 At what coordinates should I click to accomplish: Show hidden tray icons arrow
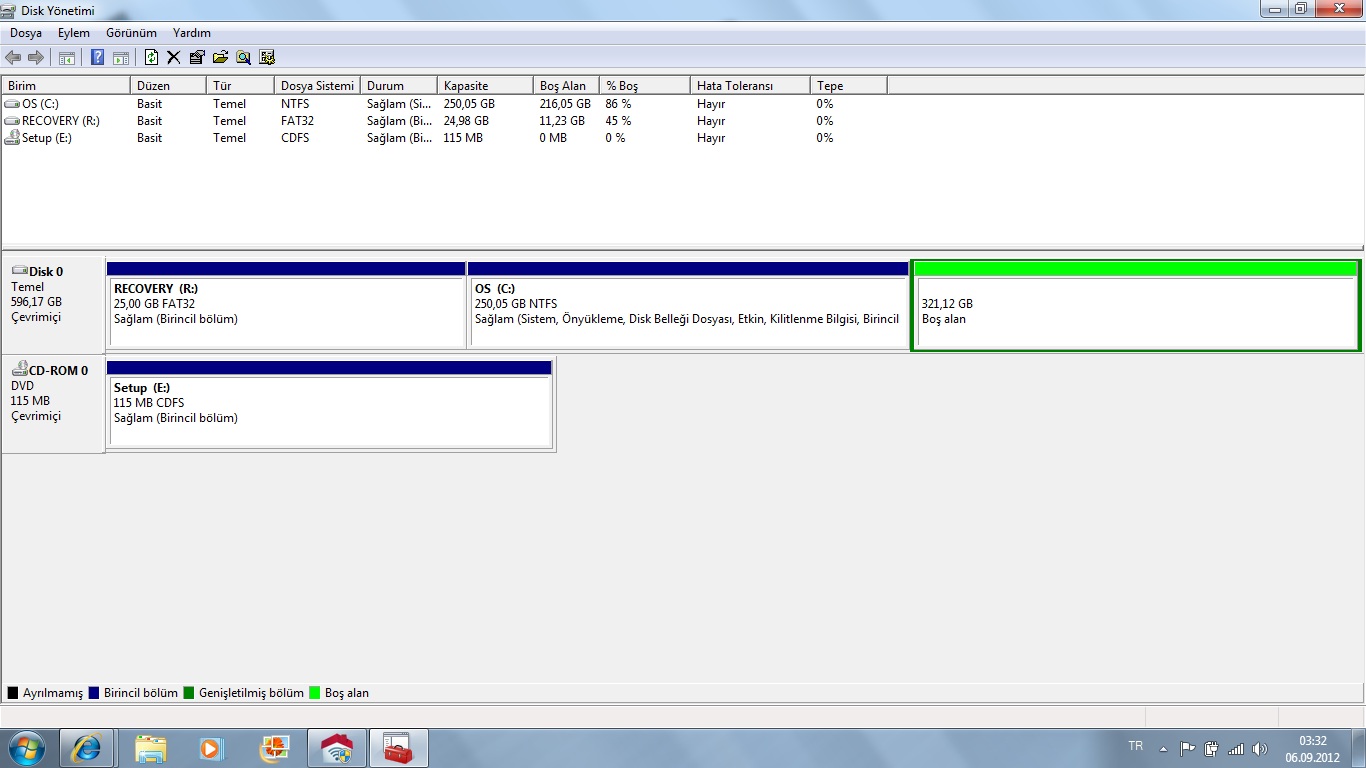1163,748
